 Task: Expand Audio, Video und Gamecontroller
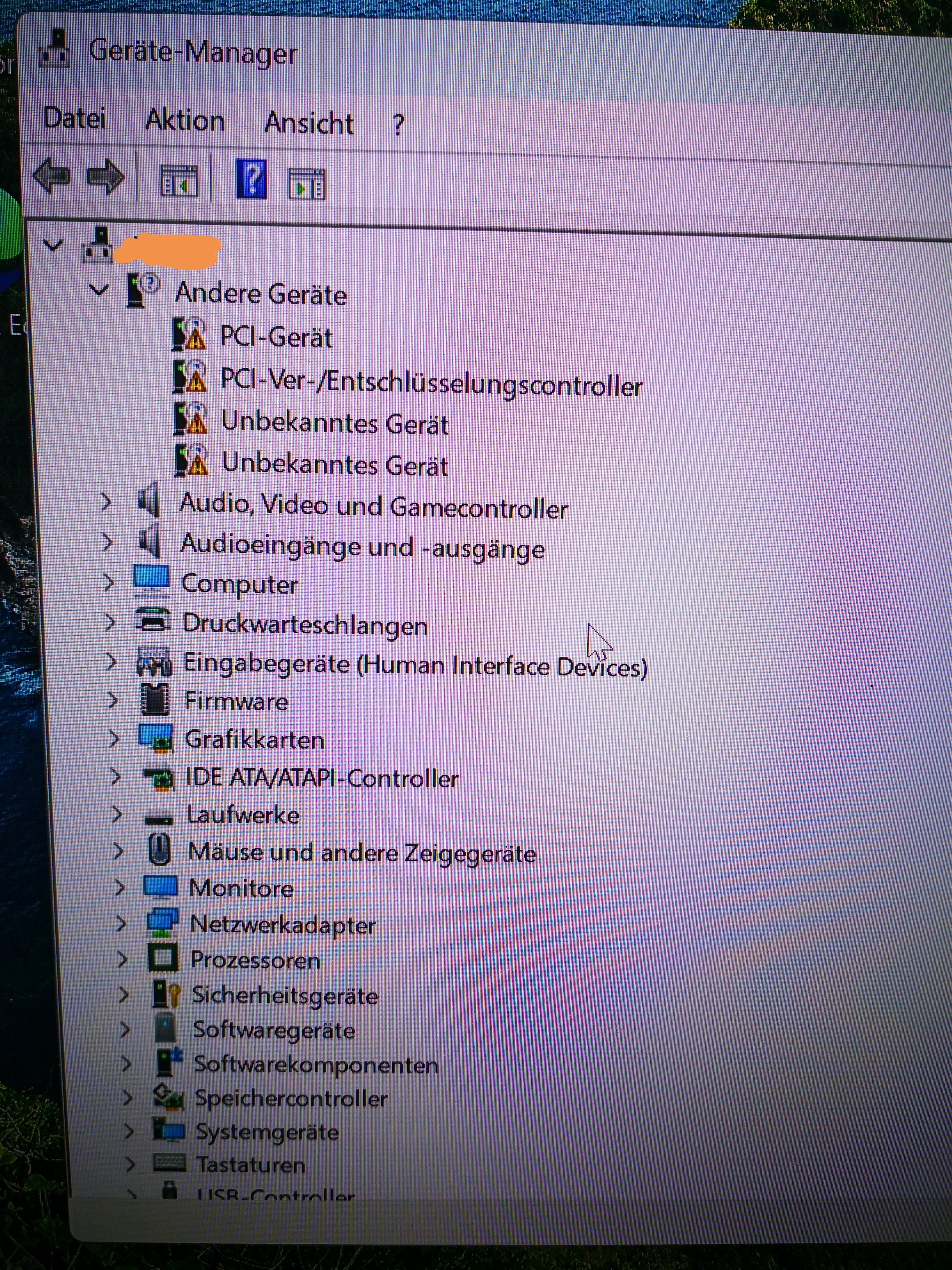click(x=106, y=502)
